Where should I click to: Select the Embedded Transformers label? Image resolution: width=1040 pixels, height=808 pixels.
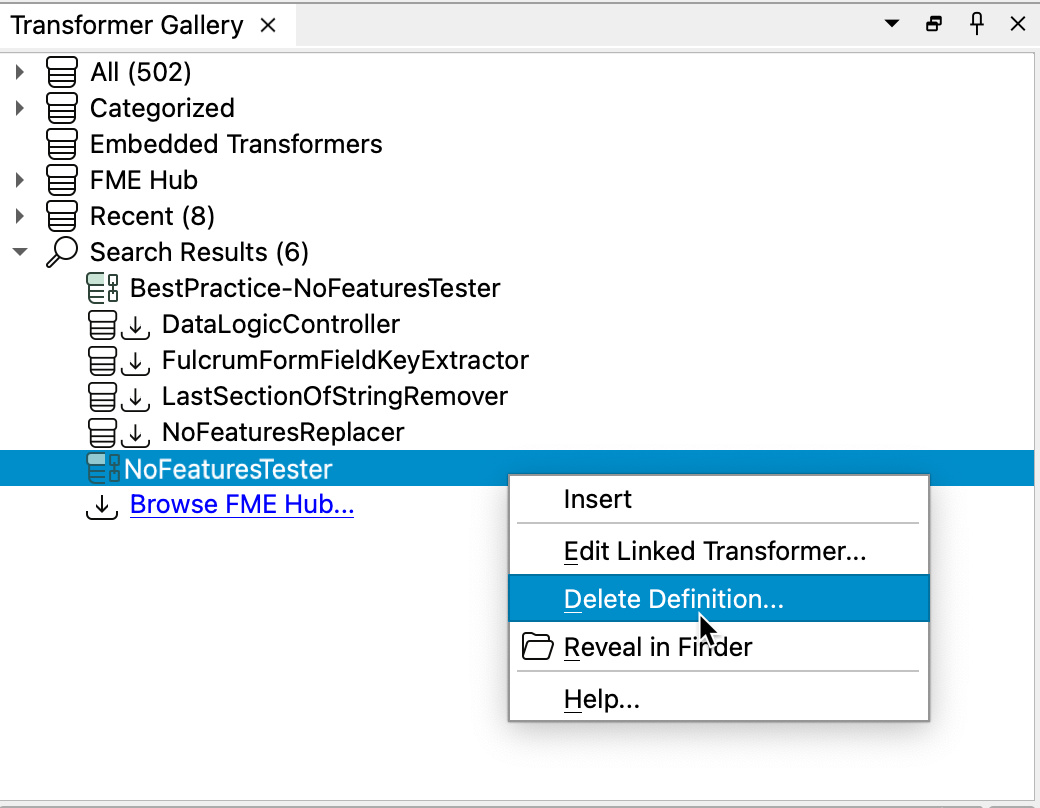coord(235,144)
